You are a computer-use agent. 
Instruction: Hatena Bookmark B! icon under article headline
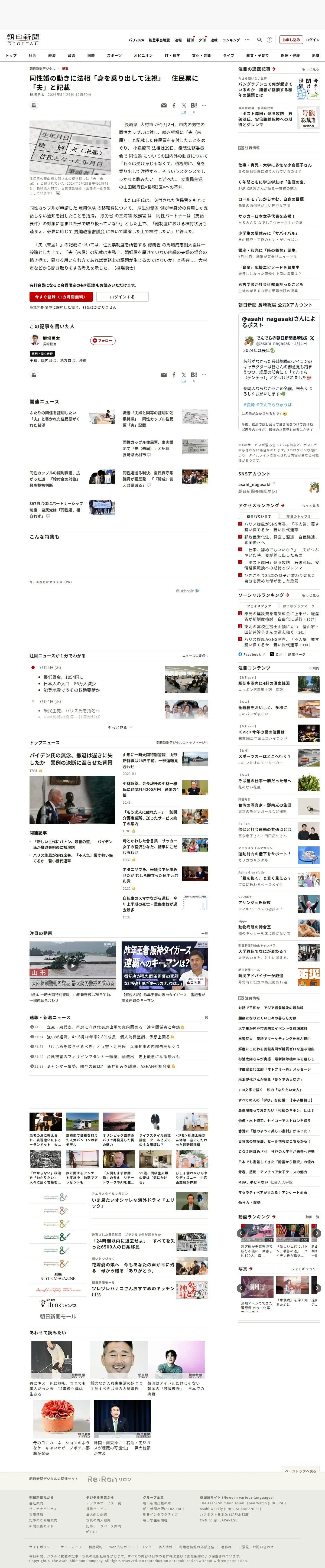194,105
